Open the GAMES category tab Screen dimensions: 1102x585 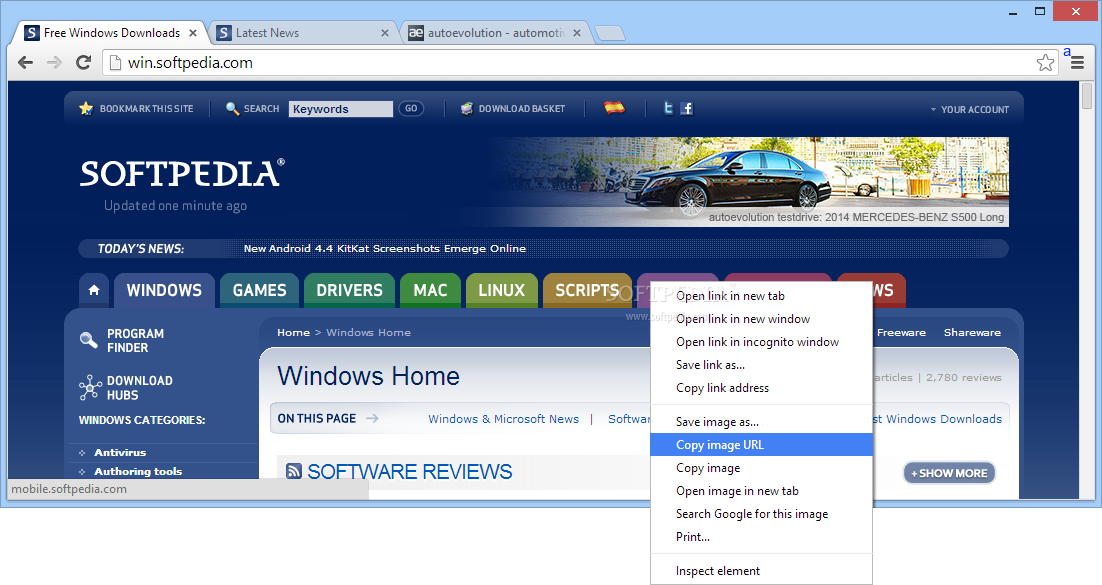tap(259, 290)
